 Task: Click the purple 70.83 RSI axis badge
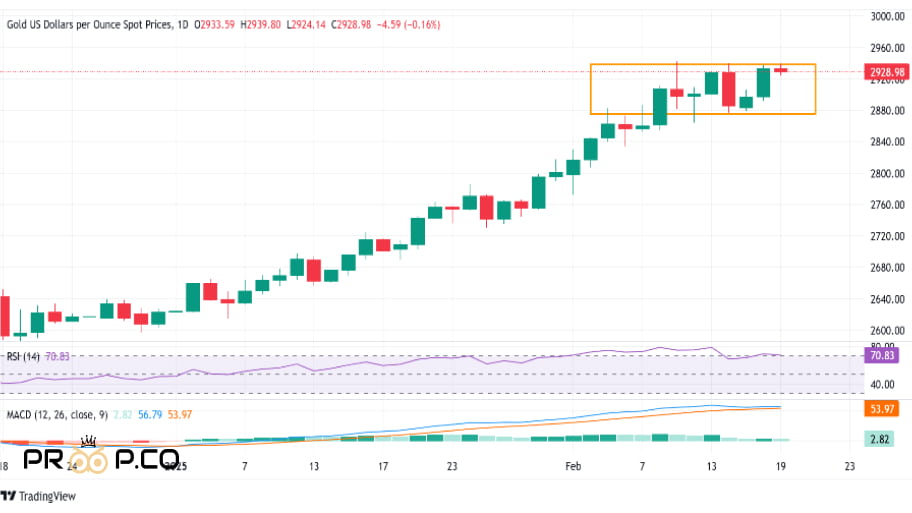click(882, 355)
